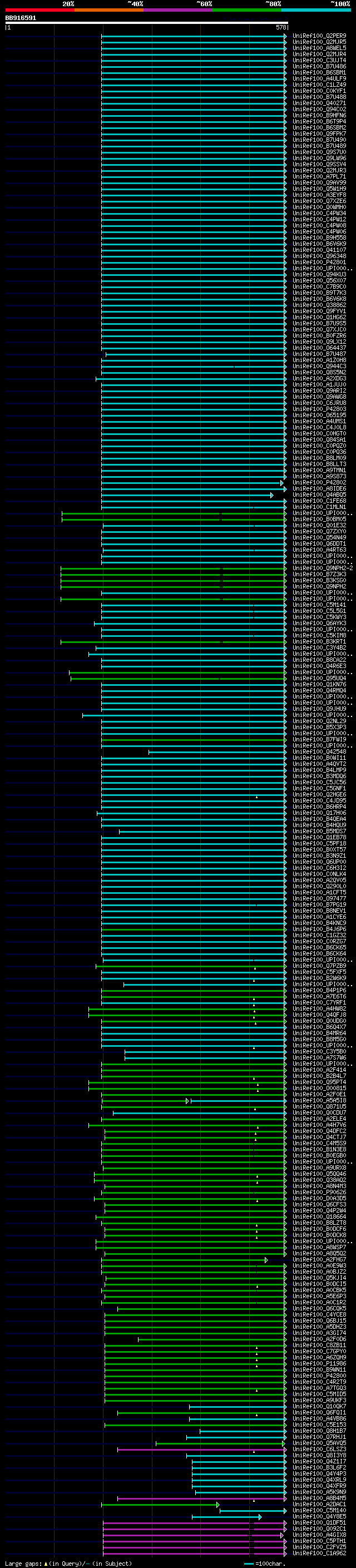Click the query end position 578

[x=280, y=27]
